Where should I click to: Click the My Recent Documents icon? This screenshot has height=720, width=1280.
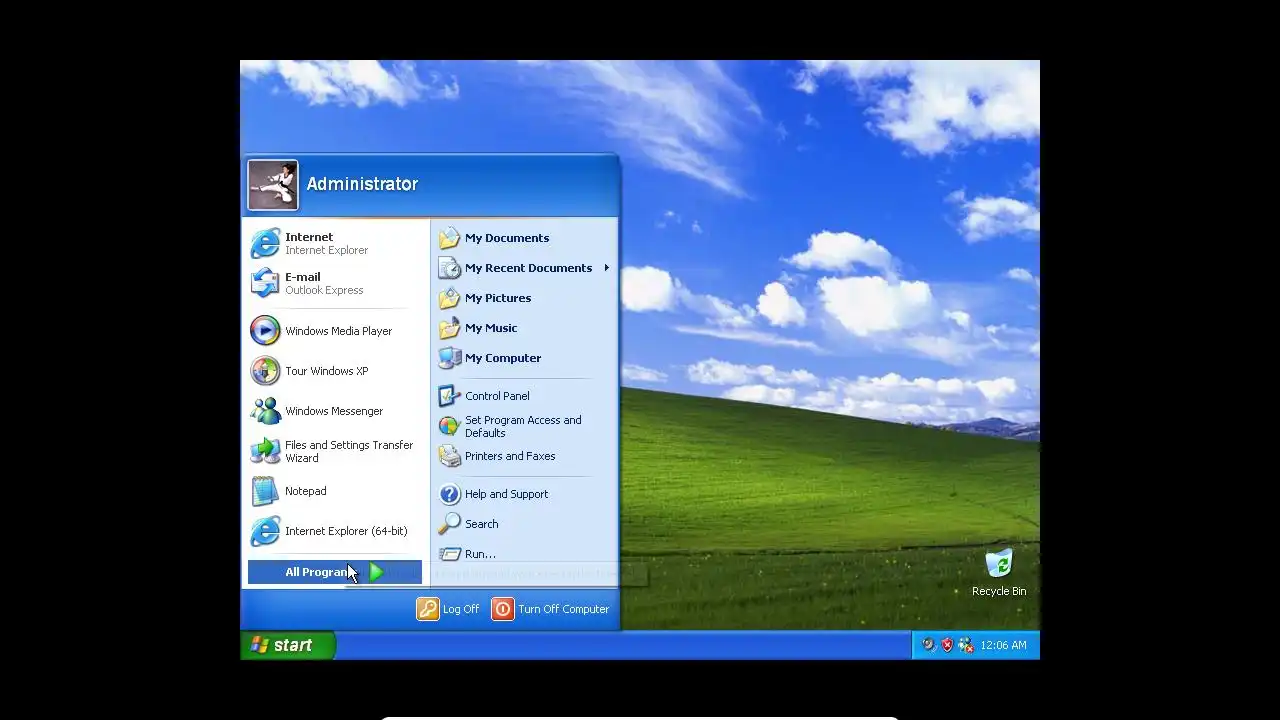pos(449,268)
